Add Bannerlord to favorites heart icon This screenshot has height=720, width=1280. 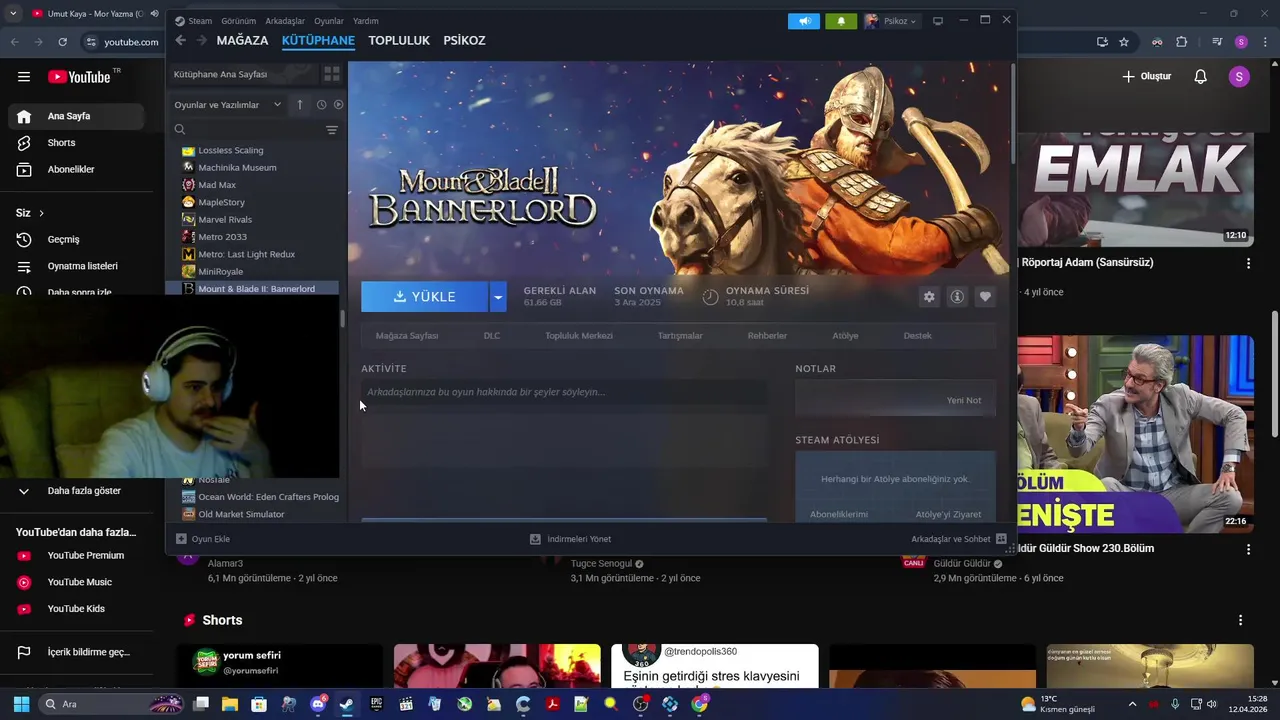click(985, 297)
